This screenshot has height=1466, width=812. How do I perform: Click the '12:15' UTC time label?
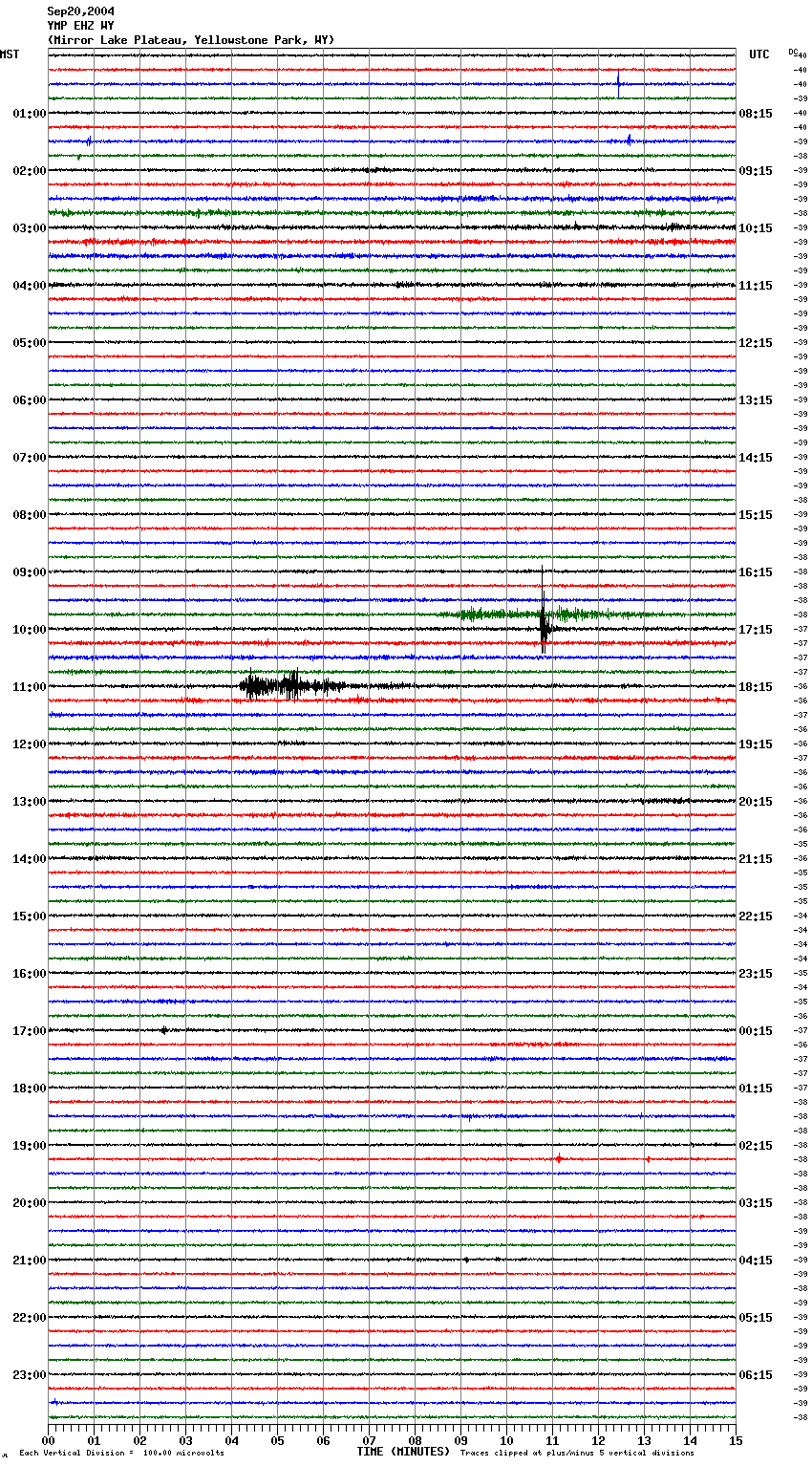coord(756,343)
